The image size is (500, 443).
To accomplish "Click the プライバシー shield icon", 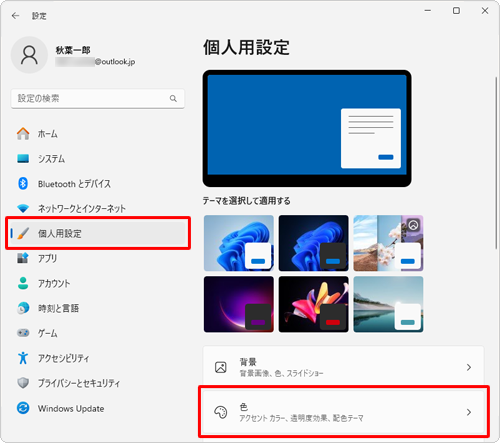I will click(x=23, y=383).
